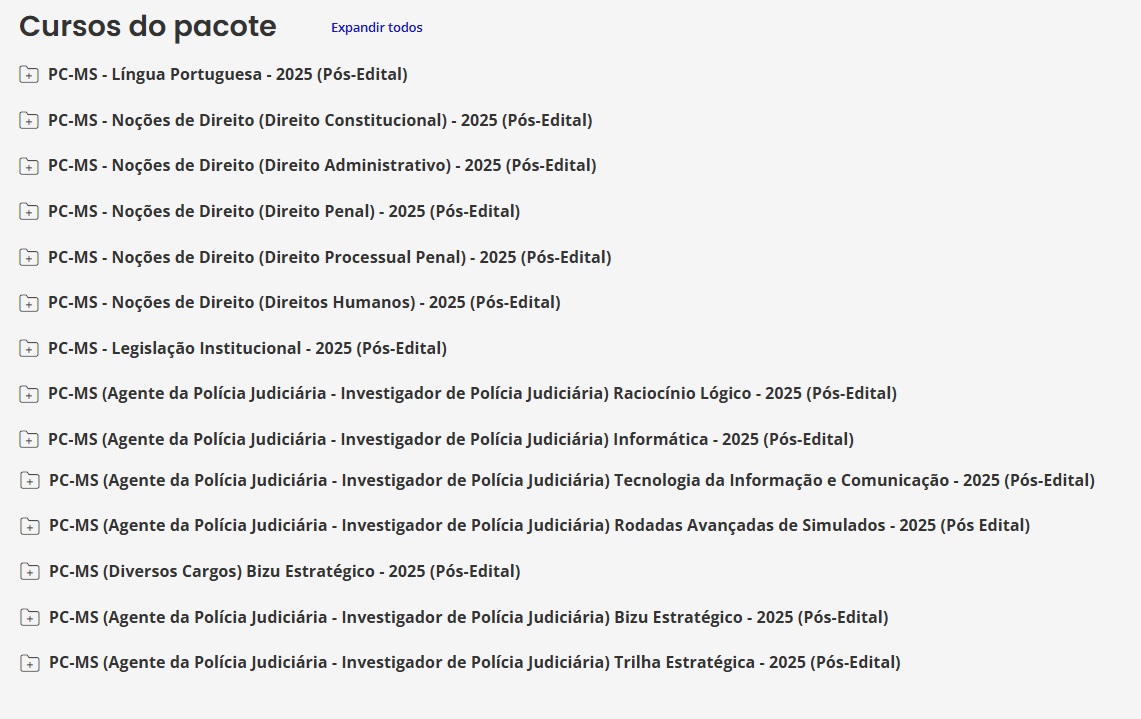This screenshot has height=719, width=1141.
Task: Select the Legislação Institucional course title
Action: point(247,348)
